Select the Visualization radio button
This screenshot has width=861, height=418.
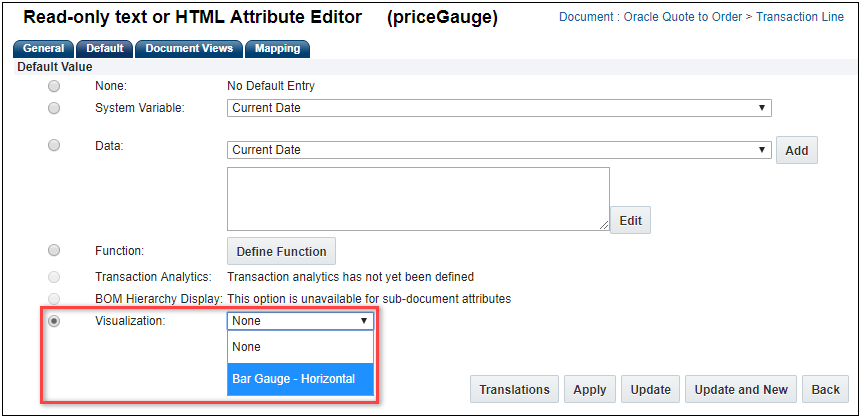[x=54, y=321]
